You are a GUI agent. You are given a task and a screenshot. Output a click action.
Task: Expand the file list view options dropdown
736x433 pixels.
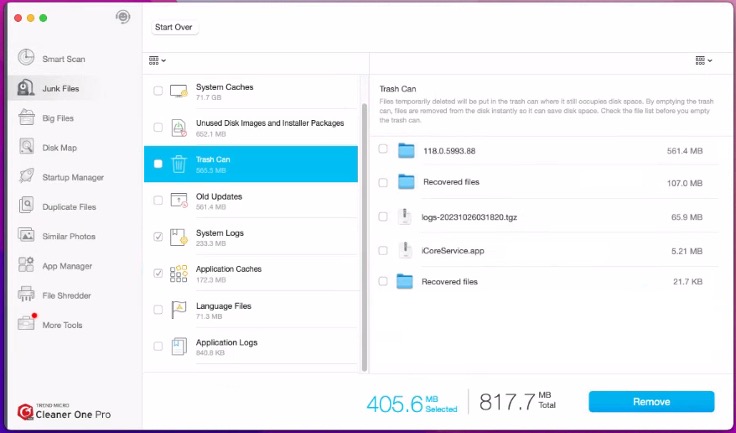704,60
